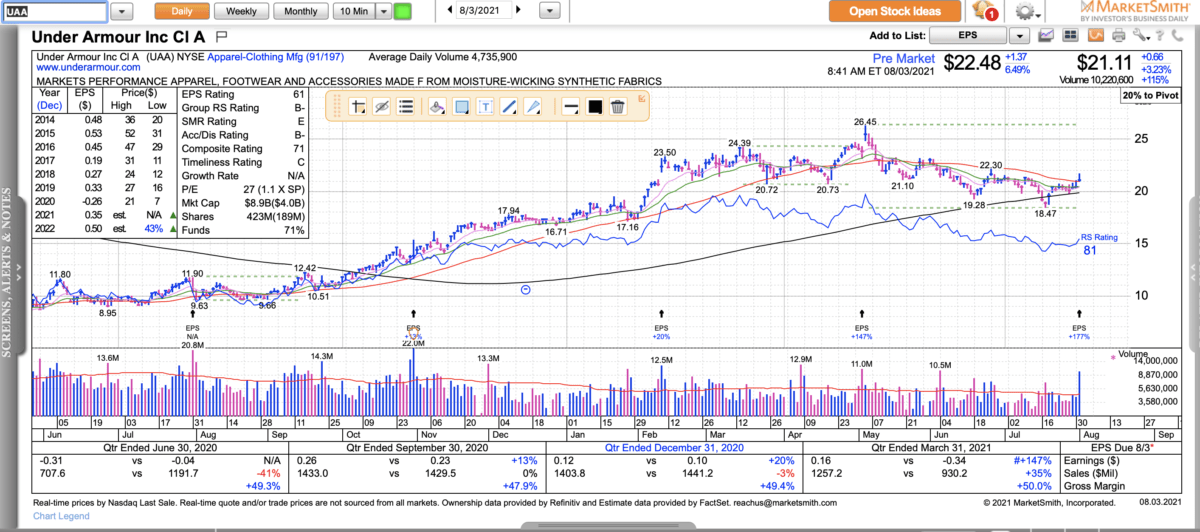
Task: Select the crosshair cursor tool
Action: tap(356, 107)
